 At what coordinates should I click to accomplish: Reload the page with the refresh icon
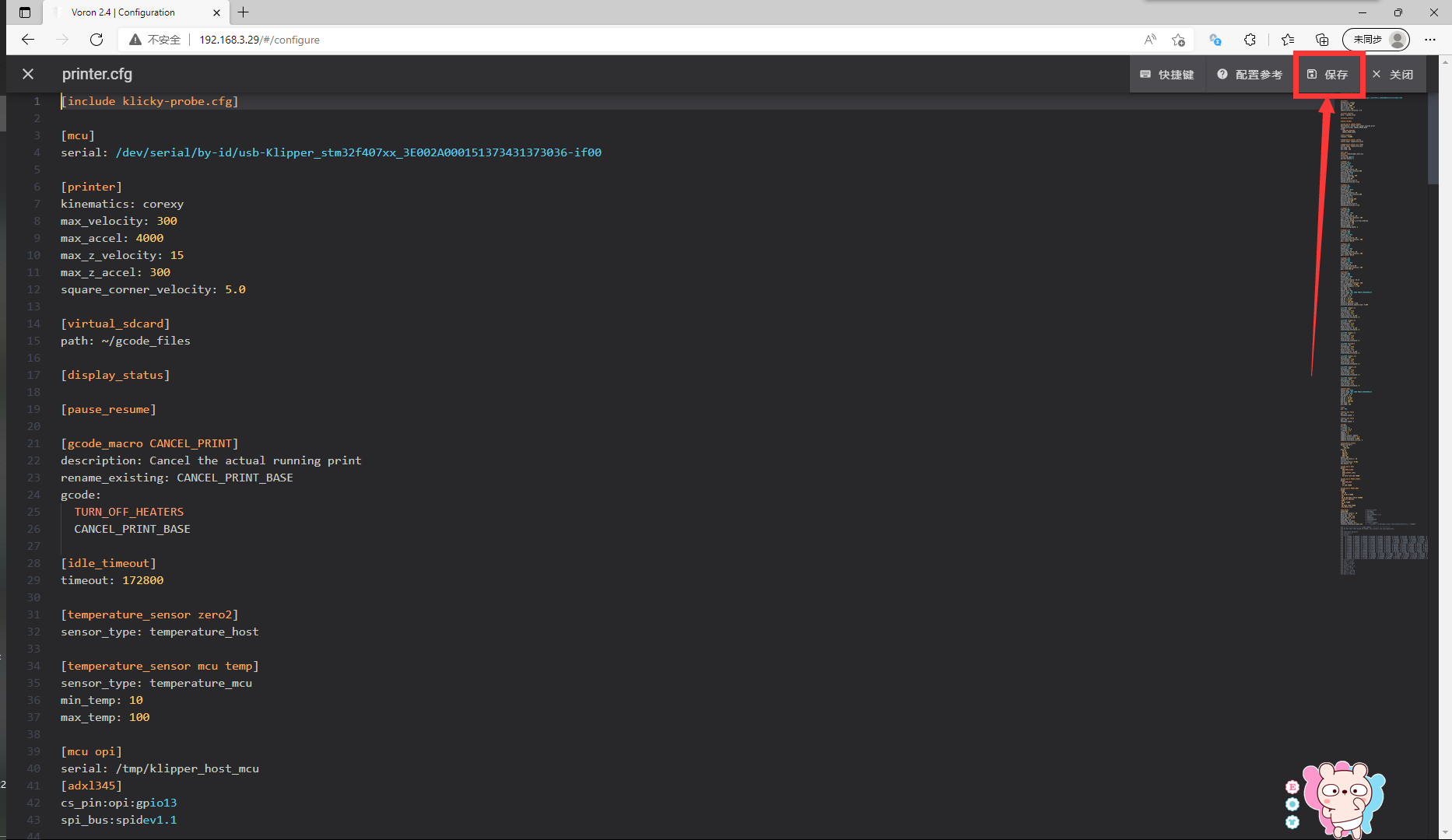(x=96, y=40)
